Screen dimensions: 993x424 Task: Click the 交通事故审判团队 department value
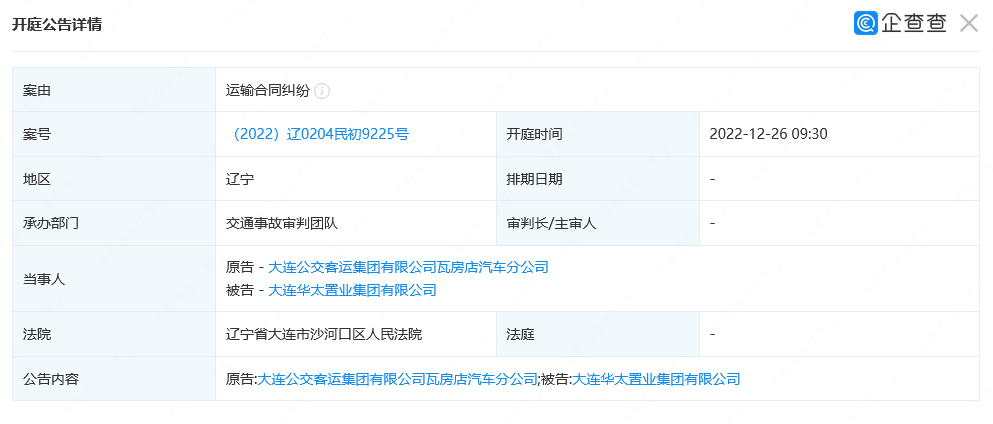point(282,223)
